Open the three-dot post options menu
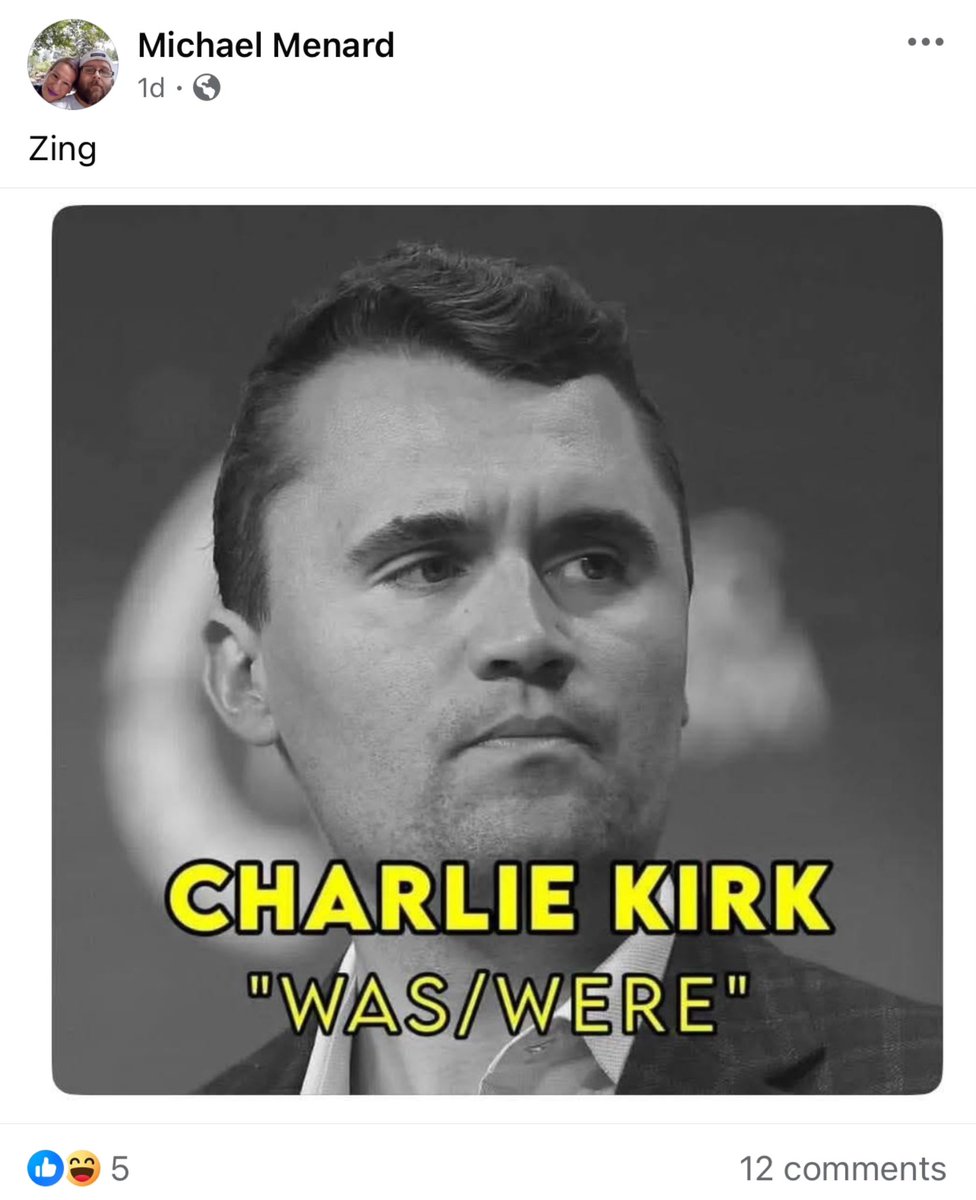Viewport: 976px width, 1200px height. coord(925,42)
